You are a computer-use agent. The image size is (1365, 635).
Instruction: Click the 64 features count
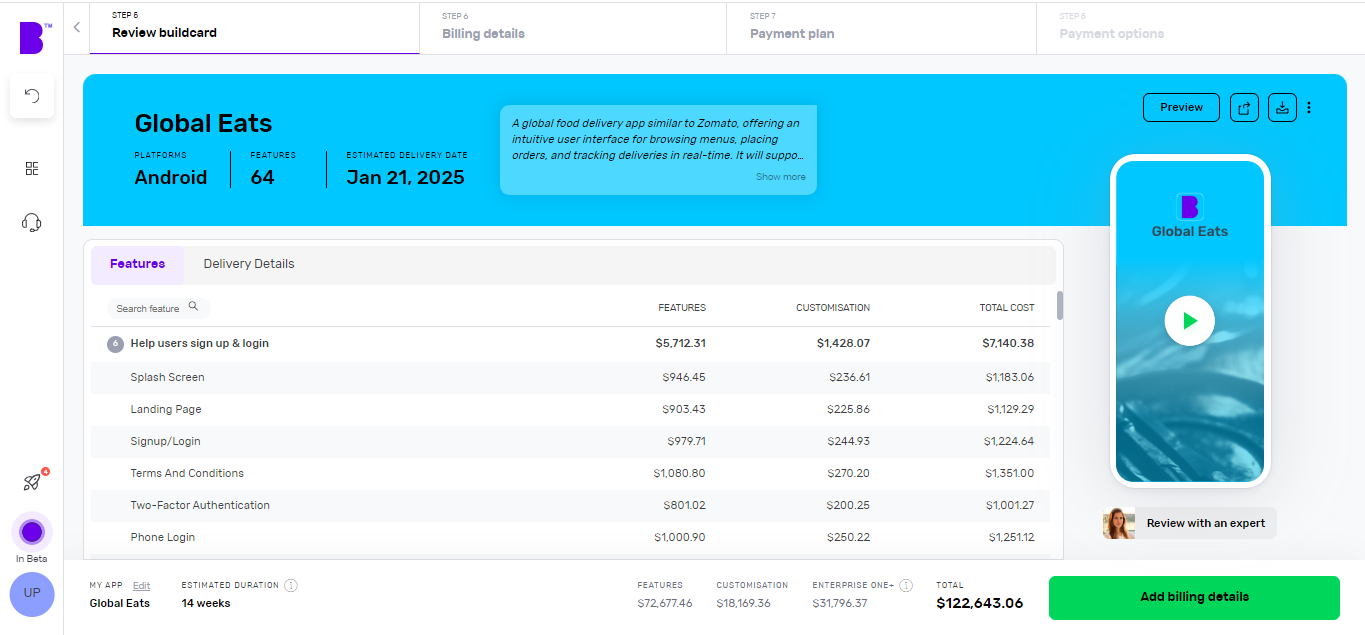[x=262, y=177]
